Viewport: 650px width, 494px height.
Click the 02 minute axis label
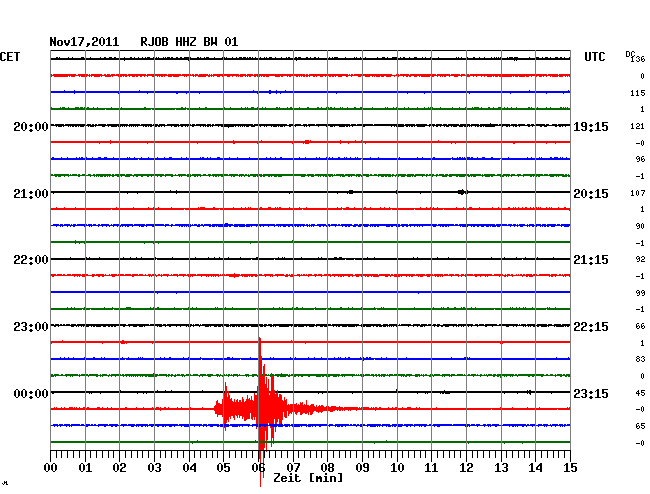point(119,468)
